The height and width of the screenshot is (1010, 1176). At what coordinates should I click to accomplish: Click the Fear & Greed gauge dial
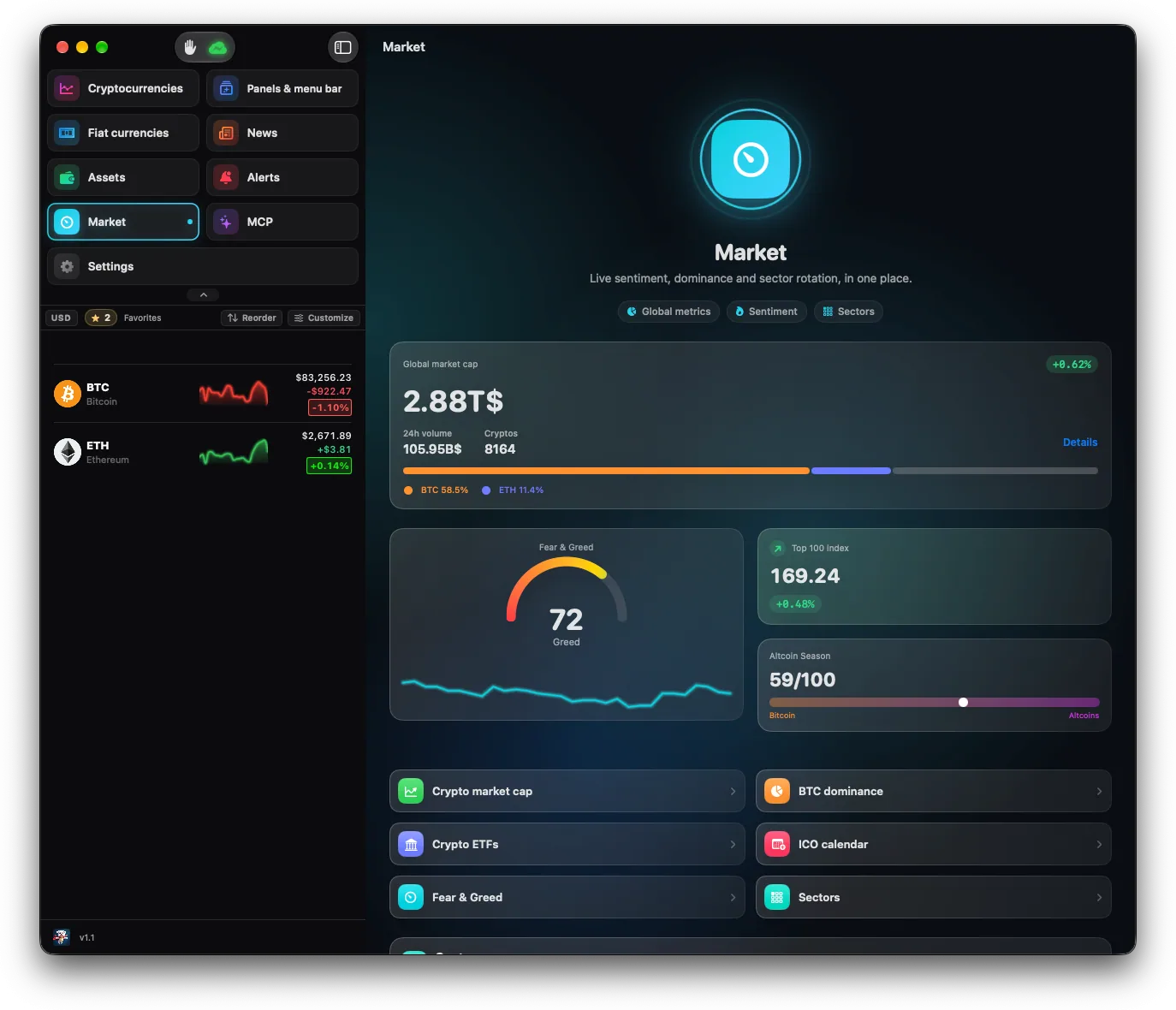coord(567,590)
